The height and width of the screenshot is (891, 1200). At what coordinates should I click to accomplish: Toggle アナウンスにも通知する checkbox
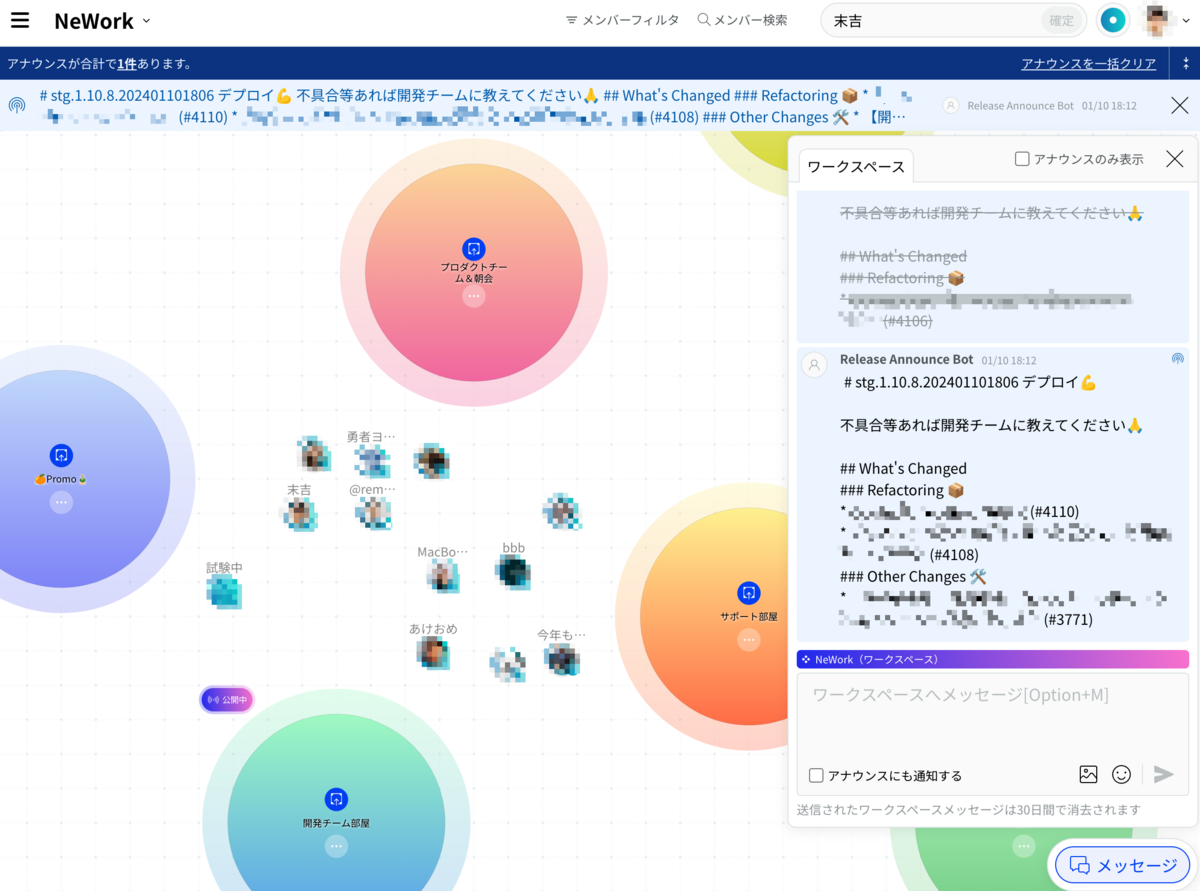coord(816,775)
